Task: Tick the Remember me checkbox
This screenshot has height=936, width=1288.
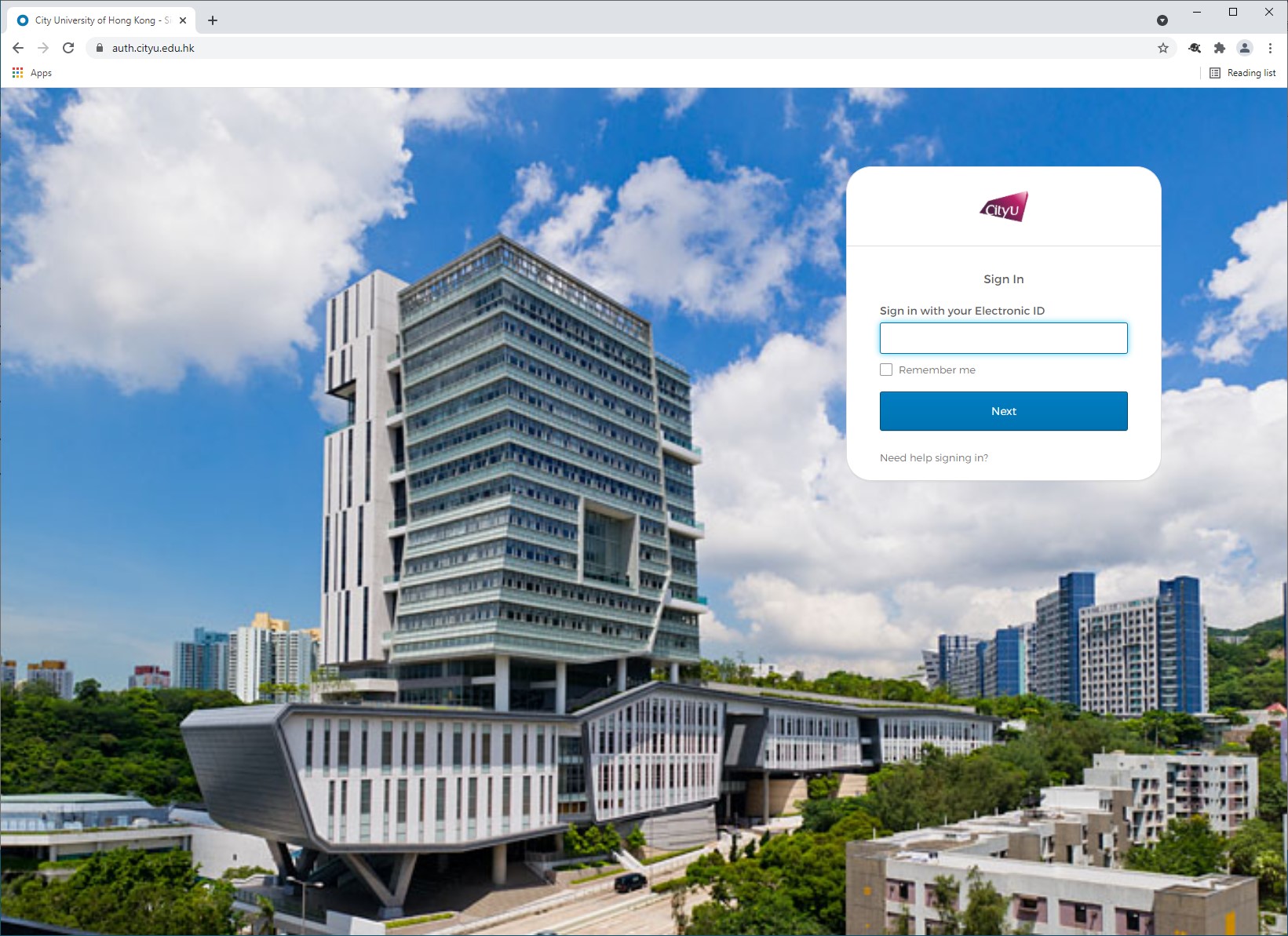Action: tap(886, 370)
